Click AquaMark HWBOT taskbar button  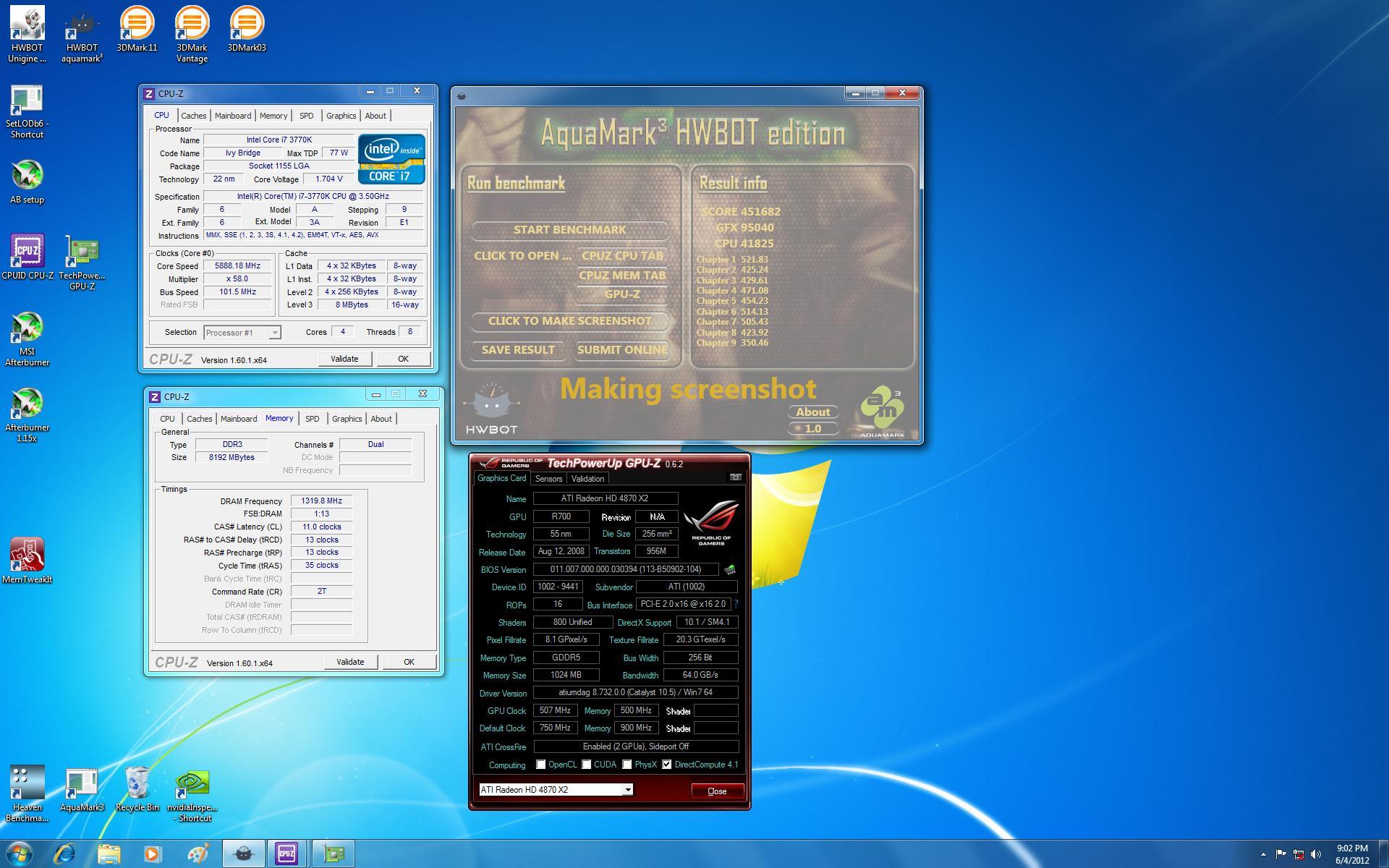pyautogui.click(x=243, y=854)
